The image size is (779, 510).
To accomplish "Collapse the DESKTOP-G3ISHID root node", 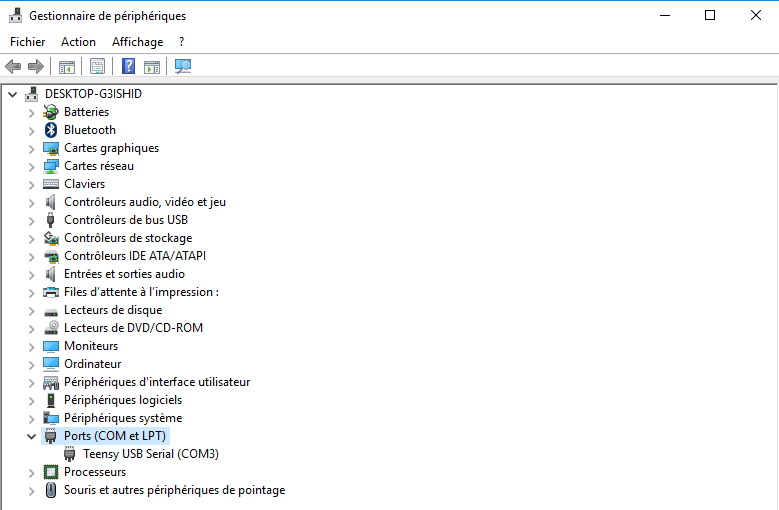I will click(x=13, y=94).
